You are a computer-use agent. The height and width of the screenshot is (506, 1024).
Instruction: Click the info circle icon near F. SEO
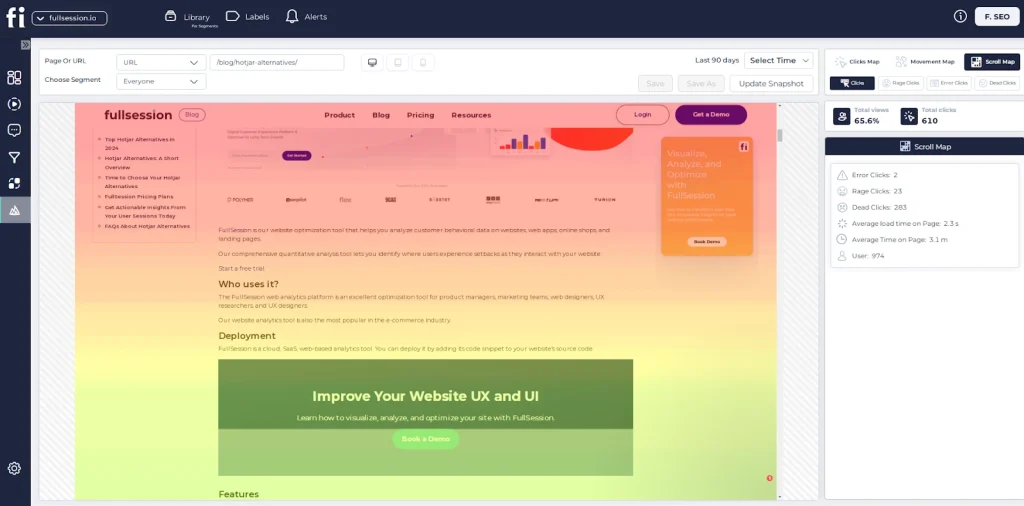click(960, 17)
